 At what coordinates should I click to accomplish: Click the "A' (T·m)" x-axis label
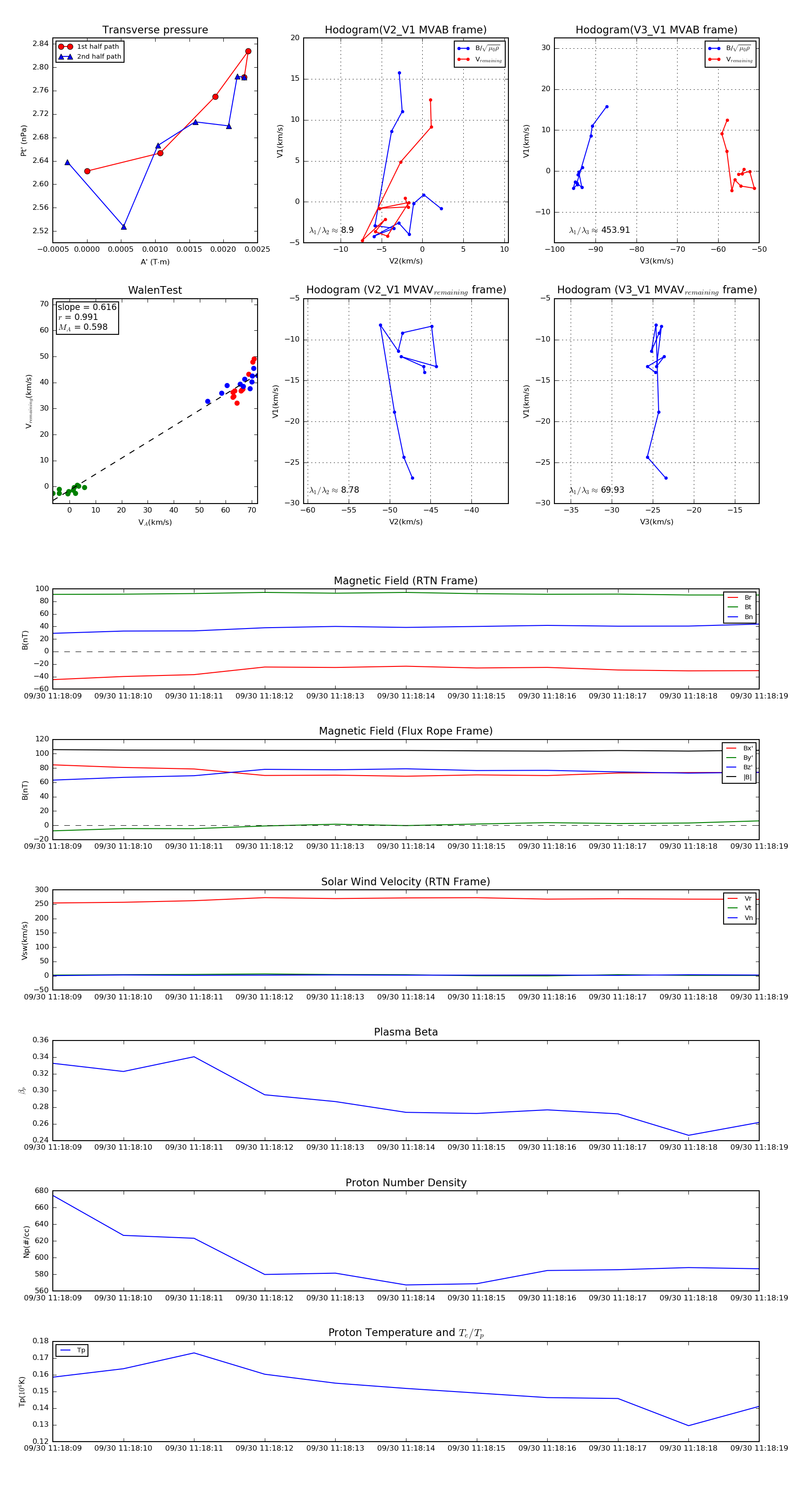coord(155,262)
